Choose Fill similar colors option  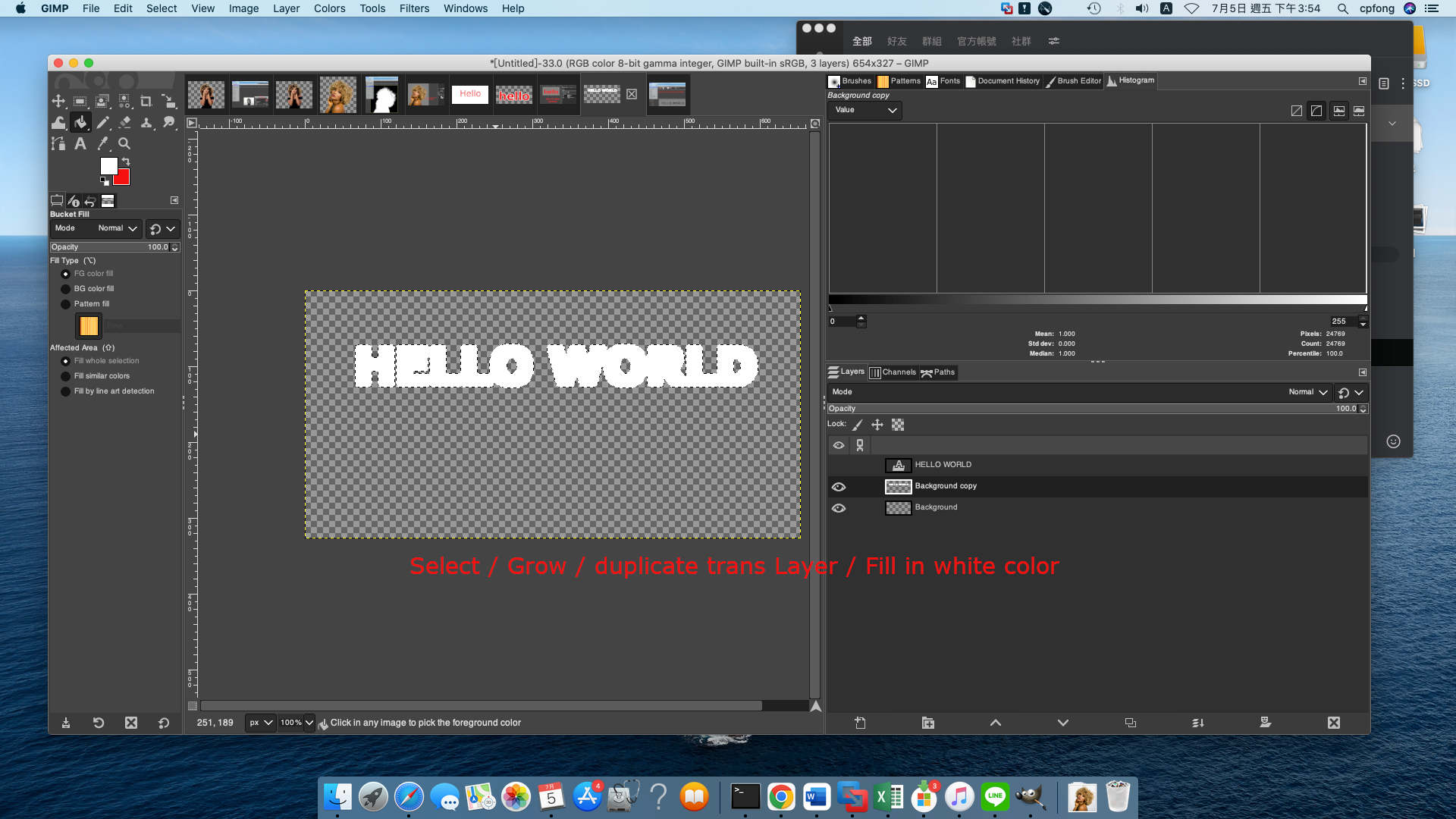pyautogui.click(x=66, y=376)
